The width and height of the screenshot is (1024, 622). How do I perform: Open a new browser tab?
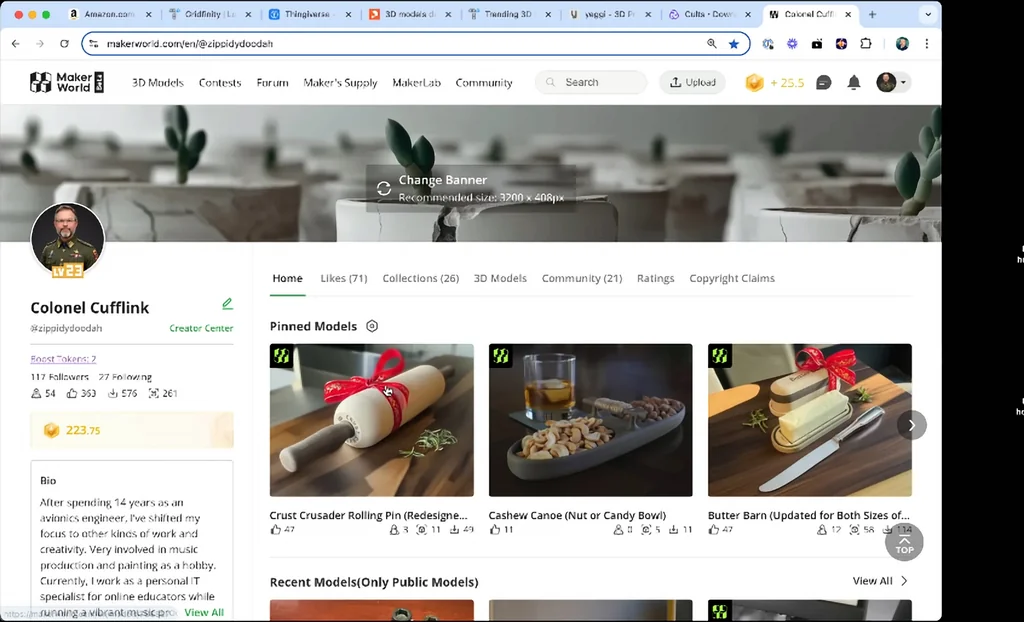pos(872,14)
